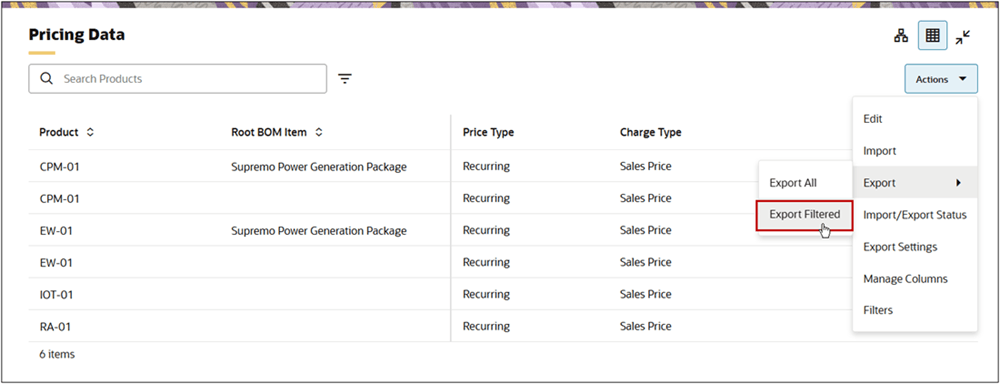Click Recurring in the RA-01 row
Image resolution: width=1000 pixels, height=384 pixels.
click(x=486, y=327)
